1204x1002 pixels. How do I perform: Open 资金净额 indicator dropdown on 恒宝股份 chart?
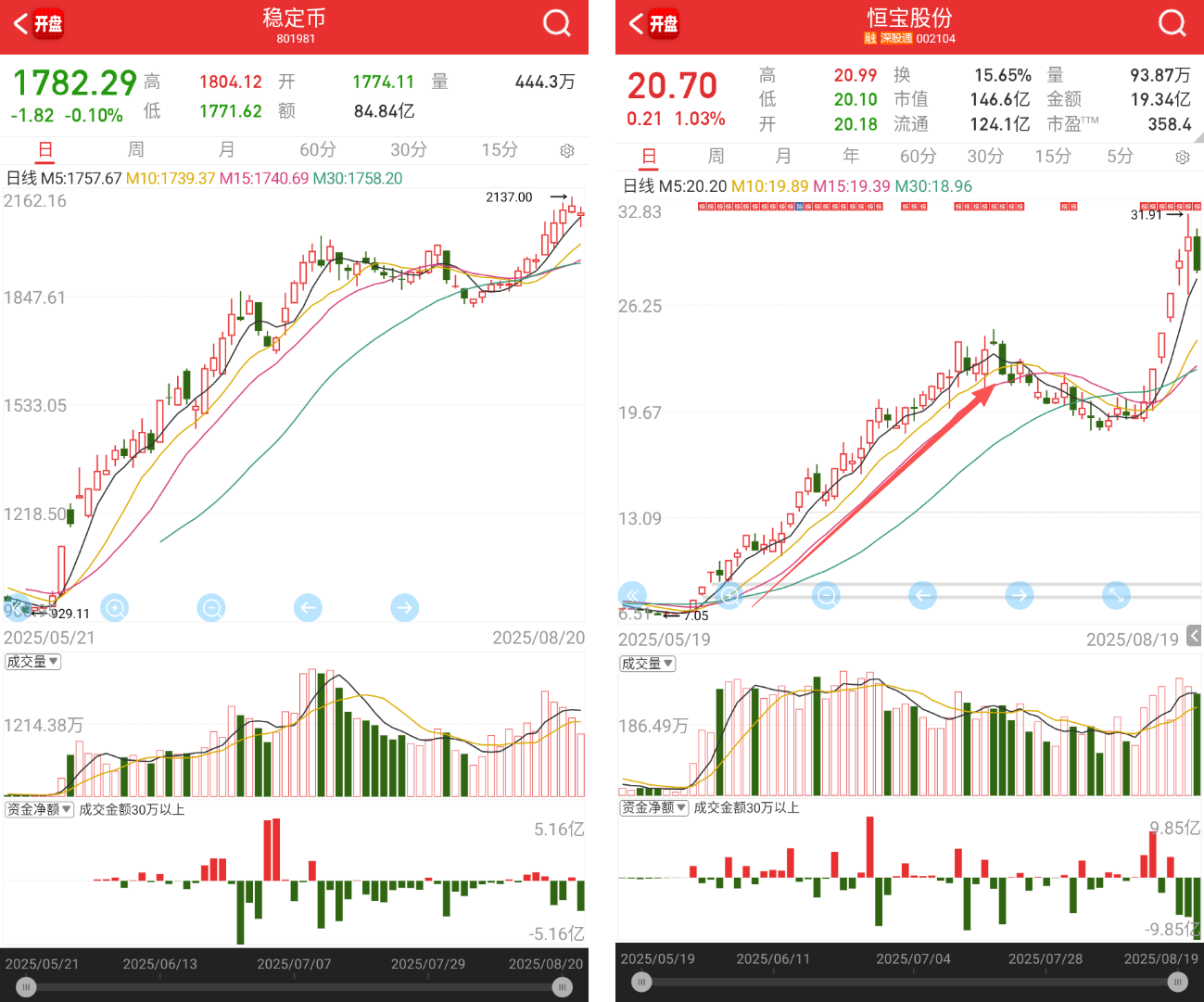[653, 807]
